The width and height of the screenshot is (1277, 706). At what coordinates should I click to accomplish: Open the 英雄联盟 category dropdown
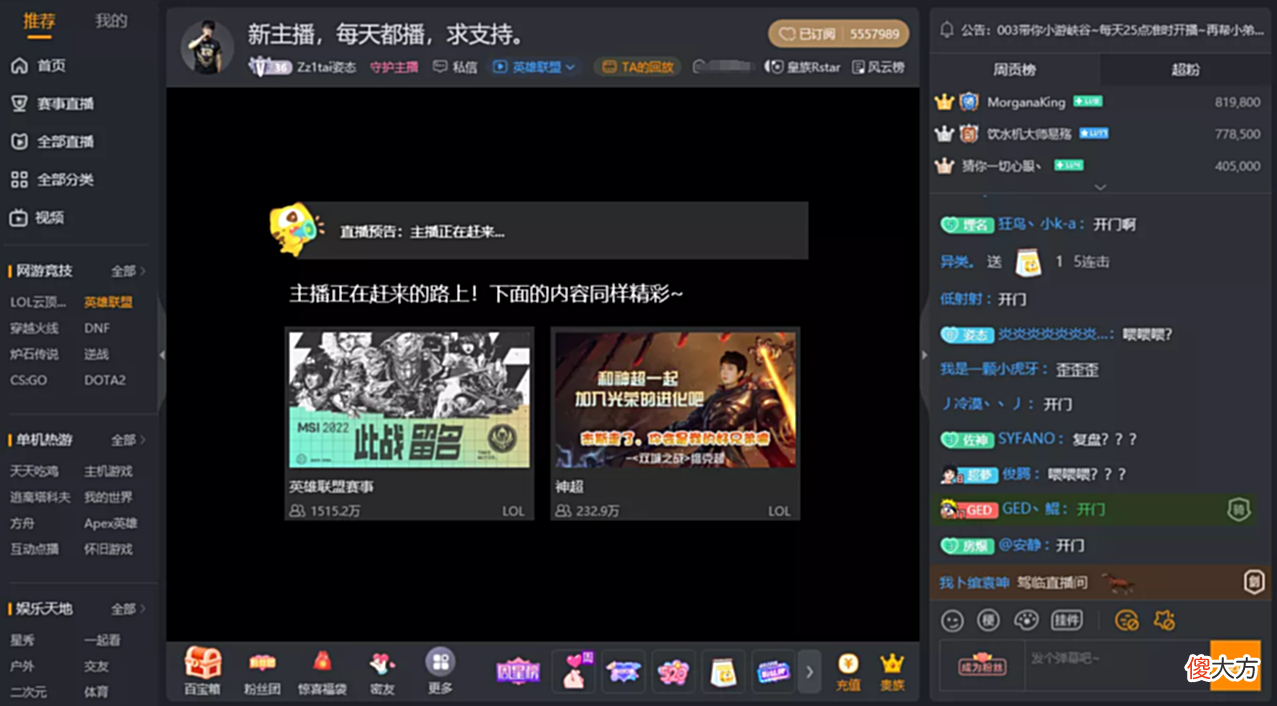click(x=534, y=67)
